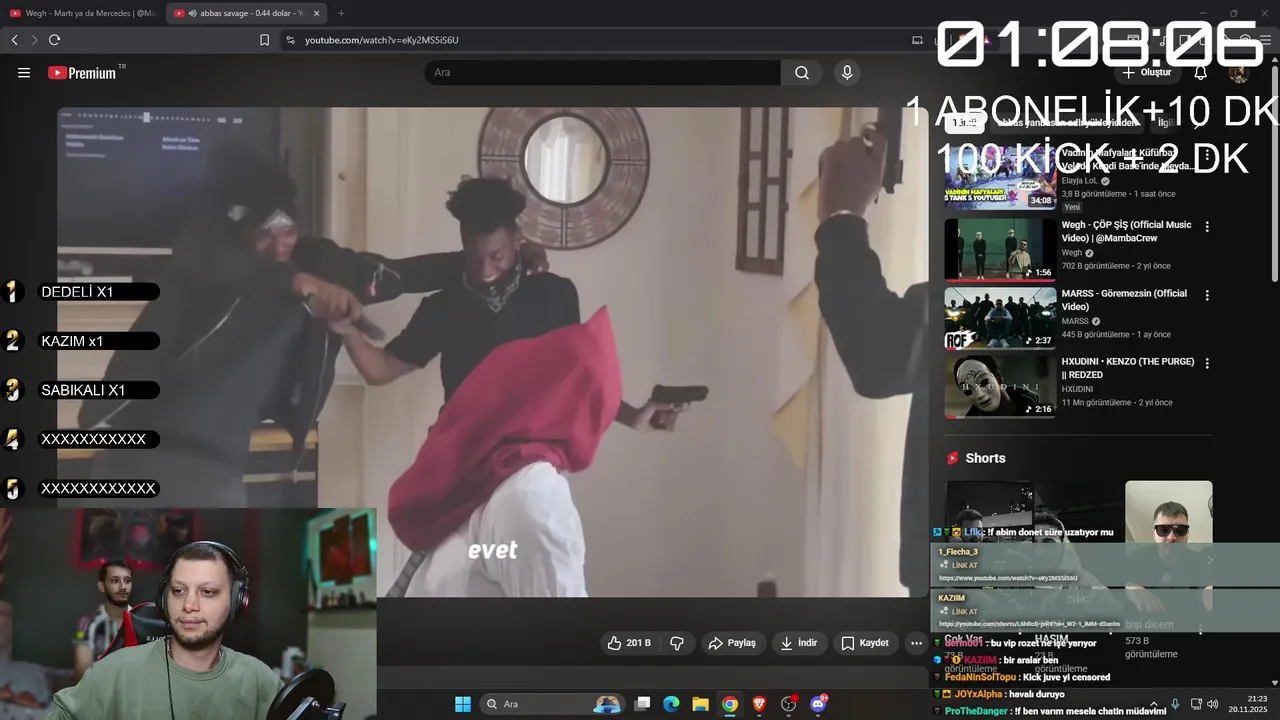The image size is (1280, 720).
Task: Switch to the 'Wegh - Martı ya da Mercedes' tab
Action: tap(82, 13)
